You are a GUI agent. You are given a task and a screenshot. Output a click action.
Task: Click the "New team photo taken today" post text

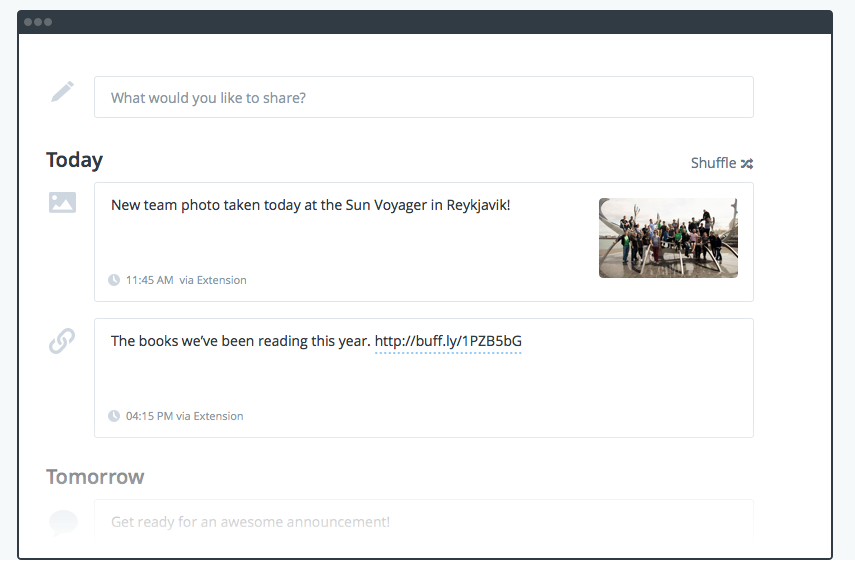(x=310, y=205)
